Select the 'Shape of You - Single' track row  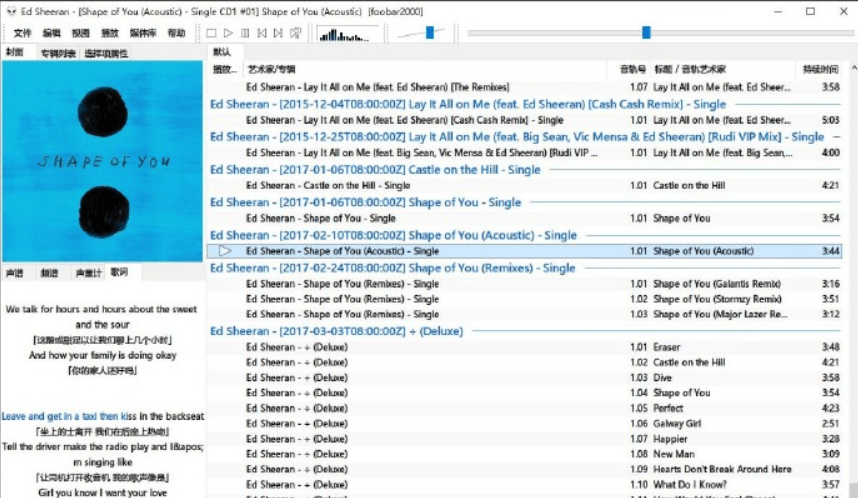pos(525,218)
